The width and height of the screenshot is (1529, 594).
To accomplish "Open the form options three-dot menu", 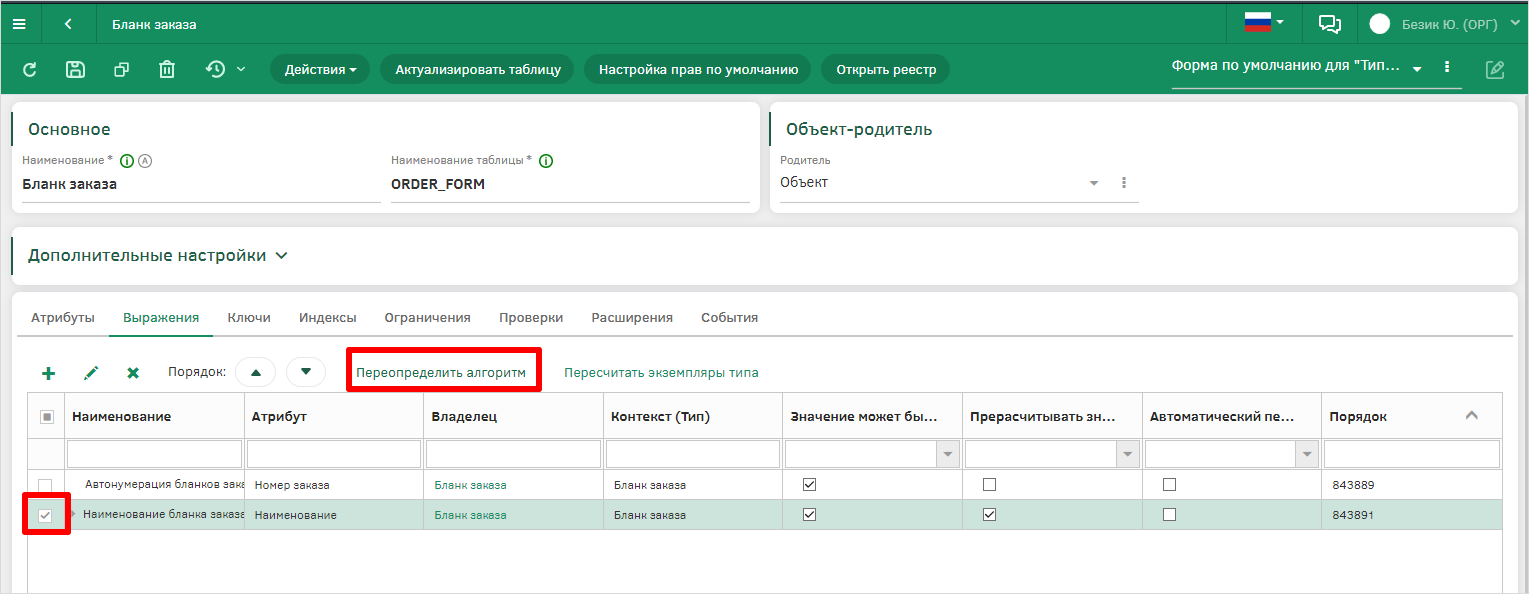I will [1446, 67].
